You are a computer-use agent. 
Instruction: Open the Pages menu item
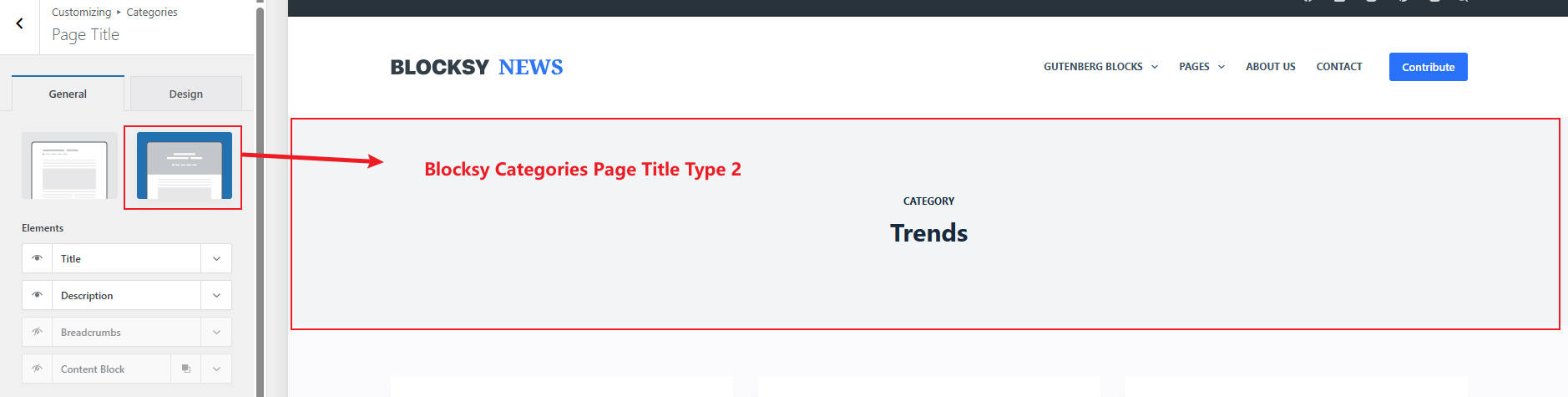click(1194, 67)
